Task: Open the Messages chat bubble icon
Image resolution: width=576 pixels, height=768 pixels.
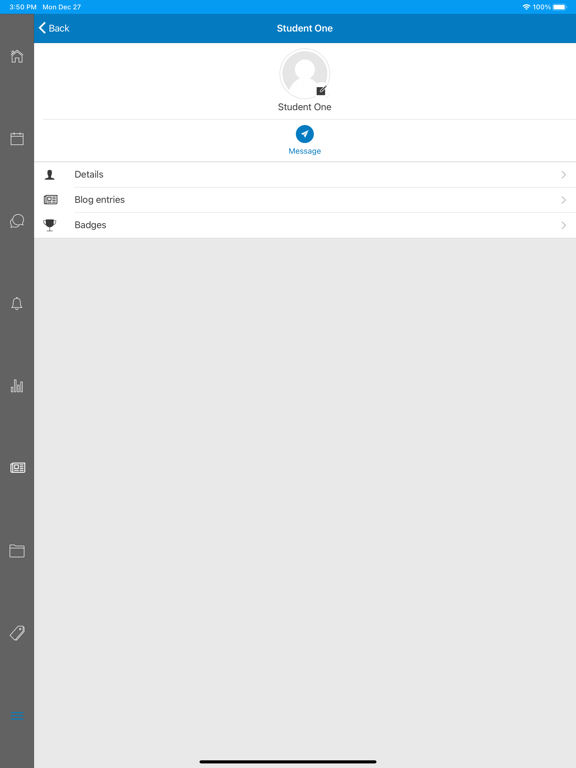Action: click(x=17, y=221)
